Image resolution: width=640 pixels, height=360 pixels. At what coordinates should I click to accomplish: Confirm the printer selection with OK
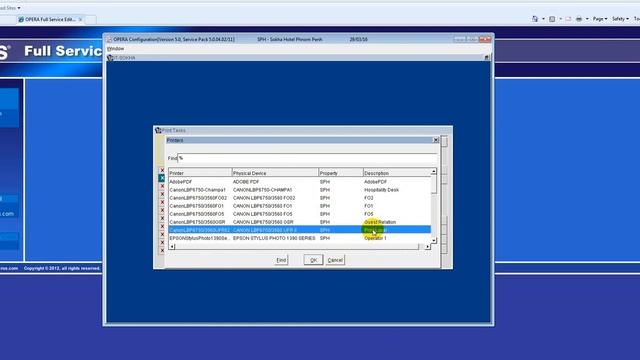click(313, 260)
